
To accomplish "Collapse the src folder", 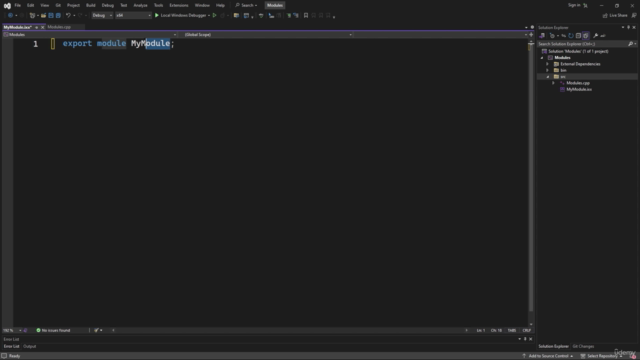I will [548, 77].
